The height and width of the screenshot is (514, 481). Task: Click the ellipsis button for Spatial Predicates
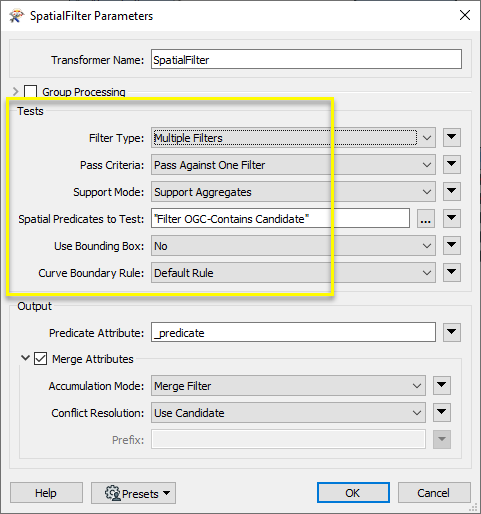(426, 219)
